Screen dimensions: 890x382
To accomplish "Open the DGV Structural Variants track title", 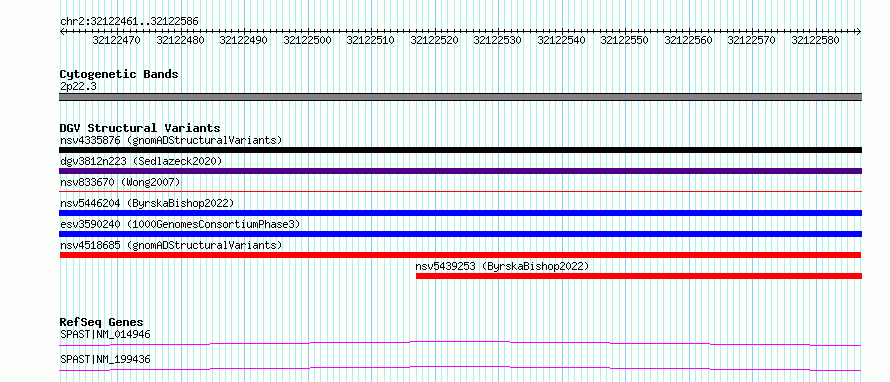I will pyautogui.click(x=140, y=128).
